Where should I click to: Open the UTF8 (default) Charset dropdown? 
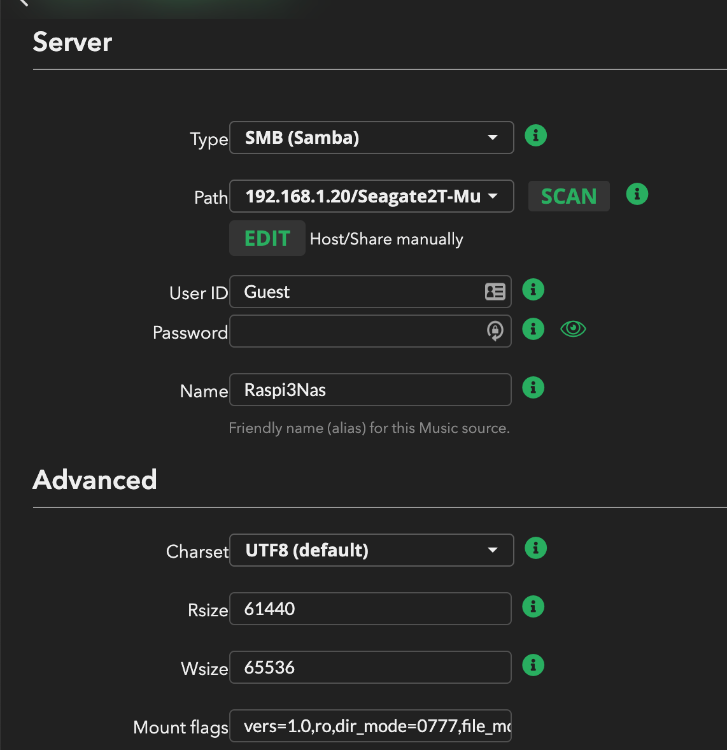tap(371, 550)
